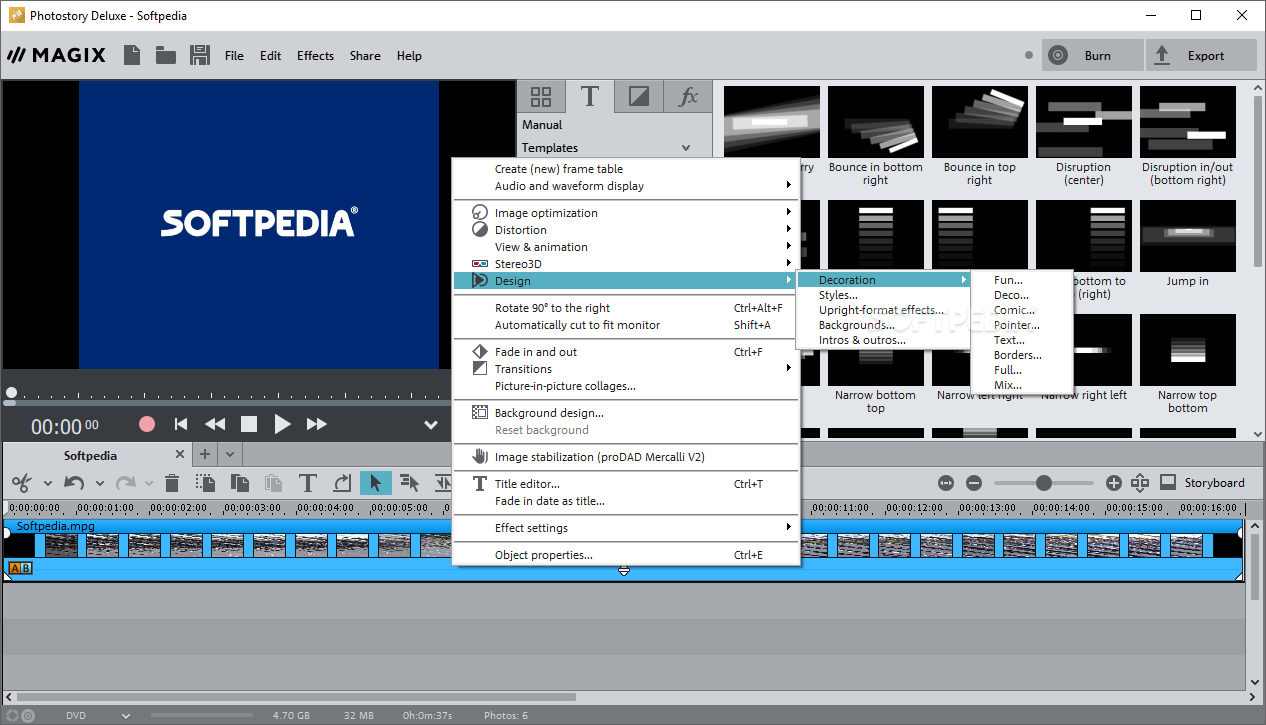Open the Stereo3D submenu

point(625,264)
